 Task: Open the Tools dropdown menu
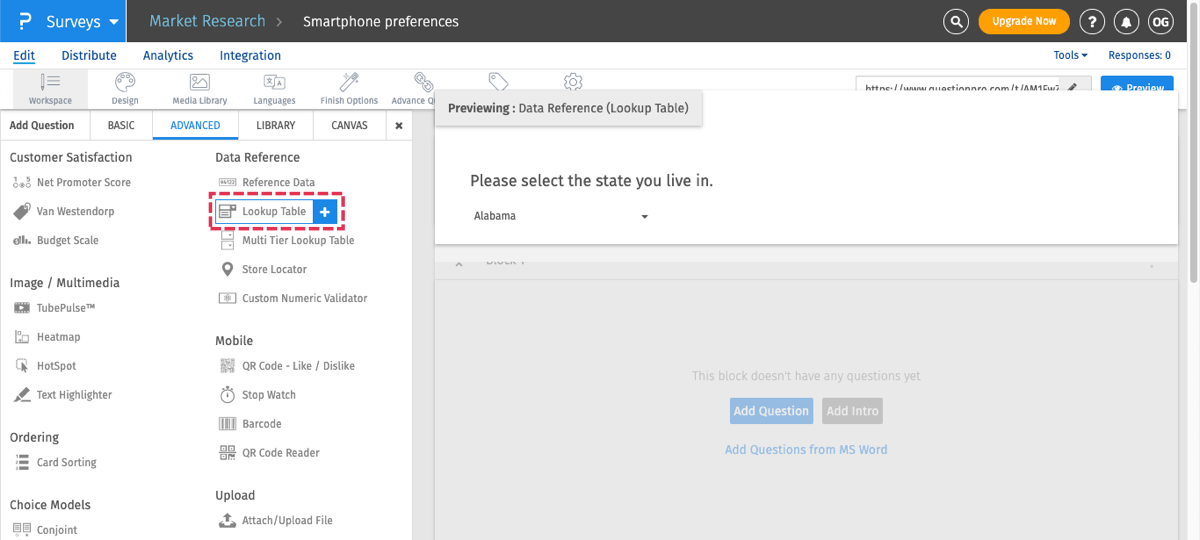pos(1070,56)
